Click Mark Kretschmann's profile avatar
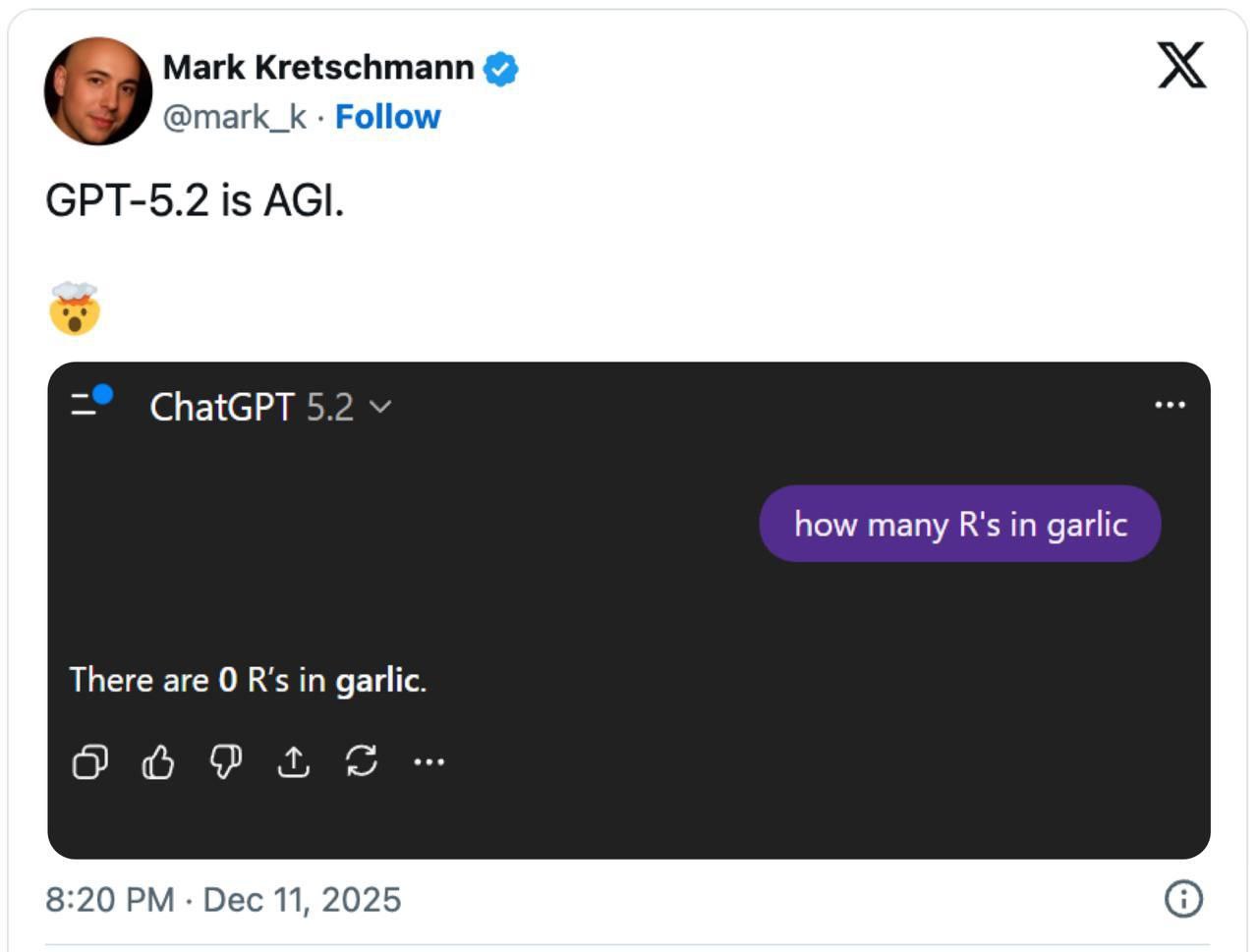1258x952 pixels. point(98,91)
